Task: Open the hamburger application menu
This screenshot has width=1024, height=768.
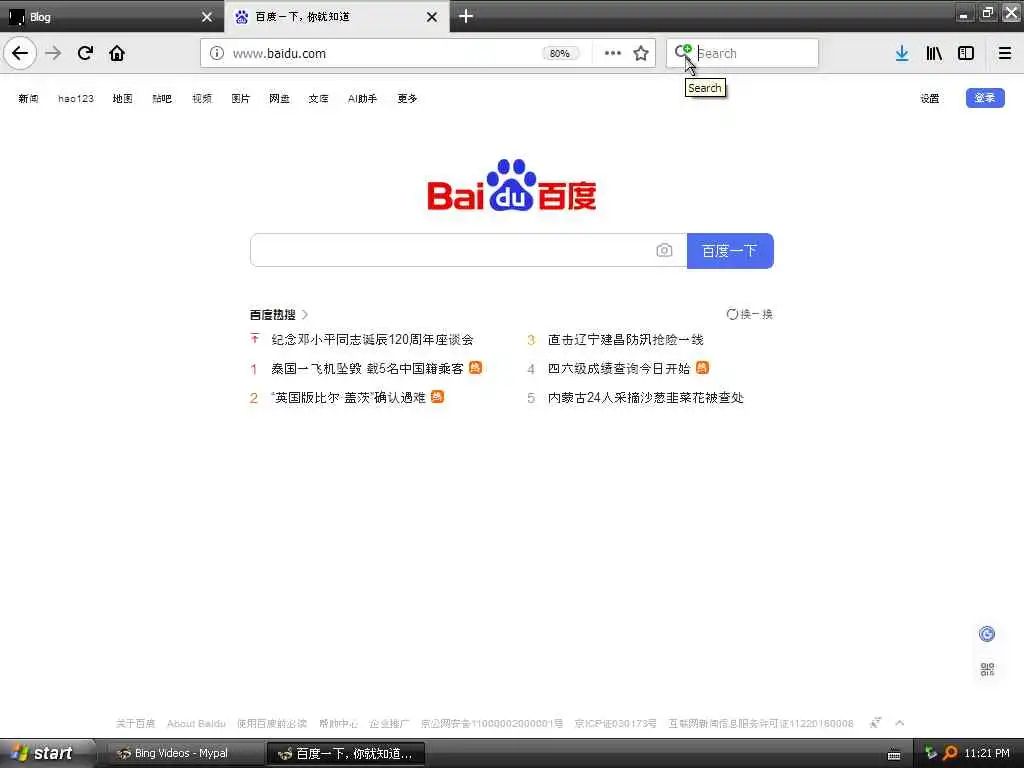Action: click(x=1005, y=54)
